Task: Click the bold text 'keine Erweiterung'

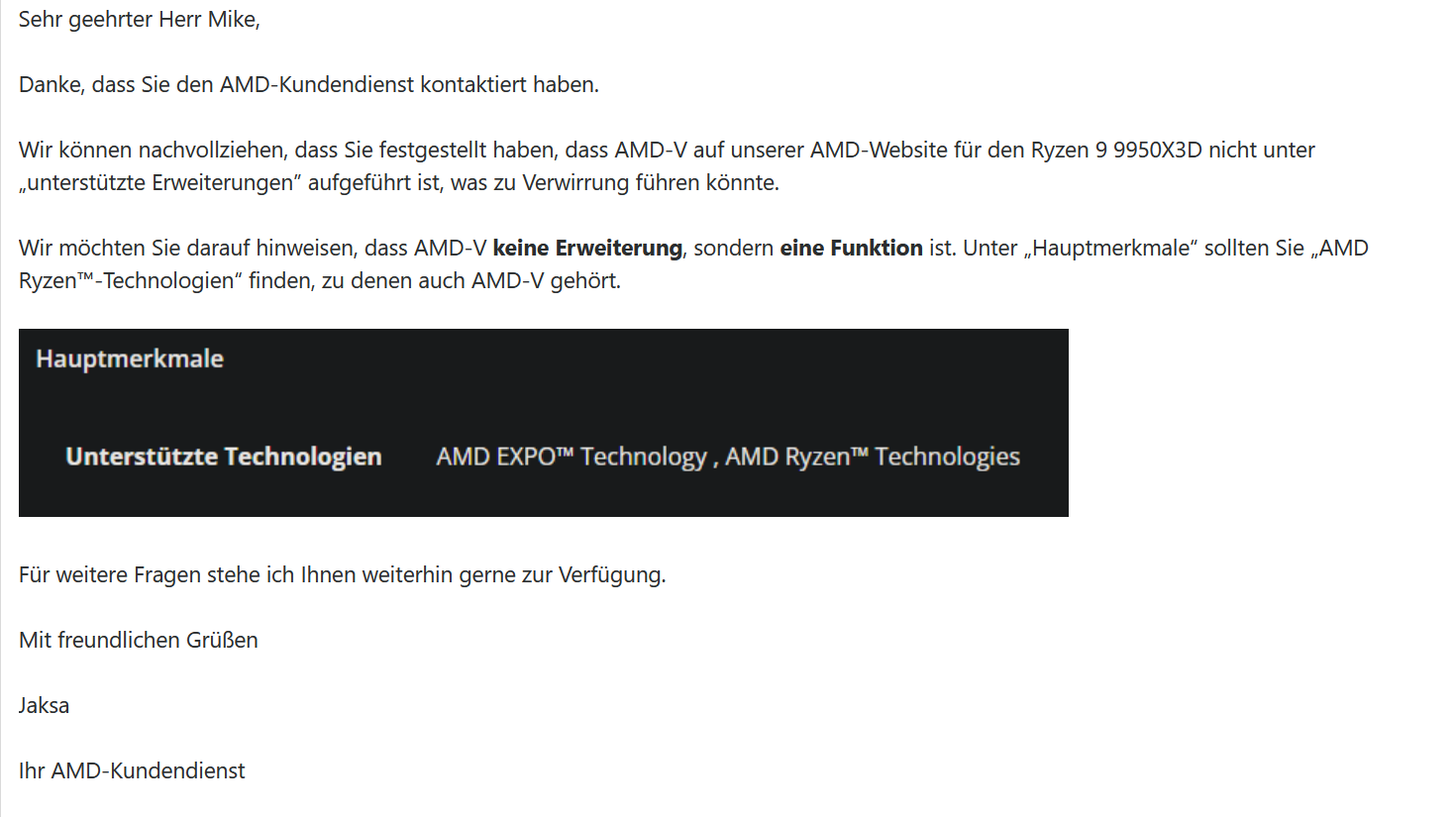Action: (x=587, y=249)
